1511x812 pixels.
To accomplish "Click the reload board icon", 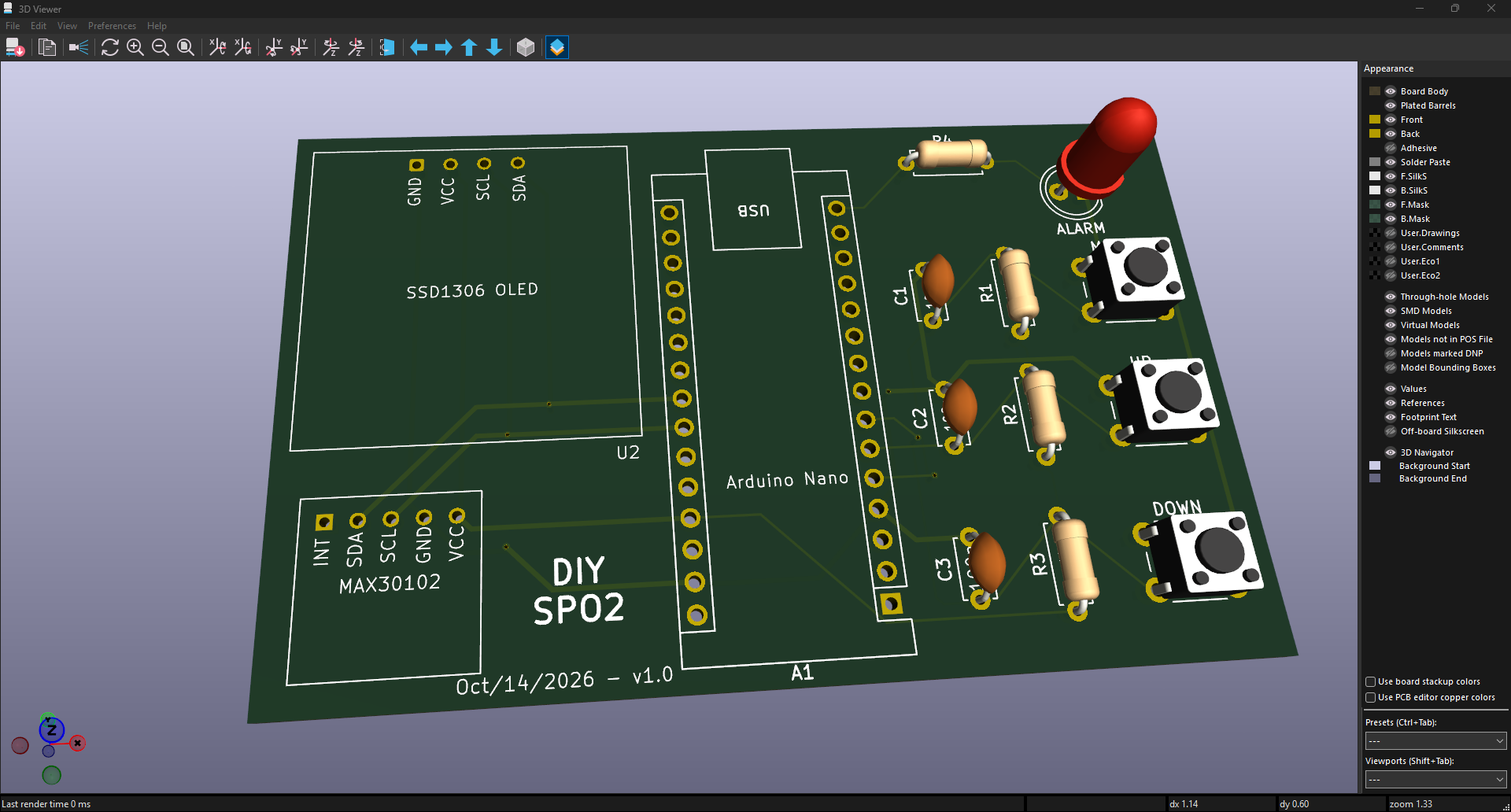I will (x=15, y=48).
